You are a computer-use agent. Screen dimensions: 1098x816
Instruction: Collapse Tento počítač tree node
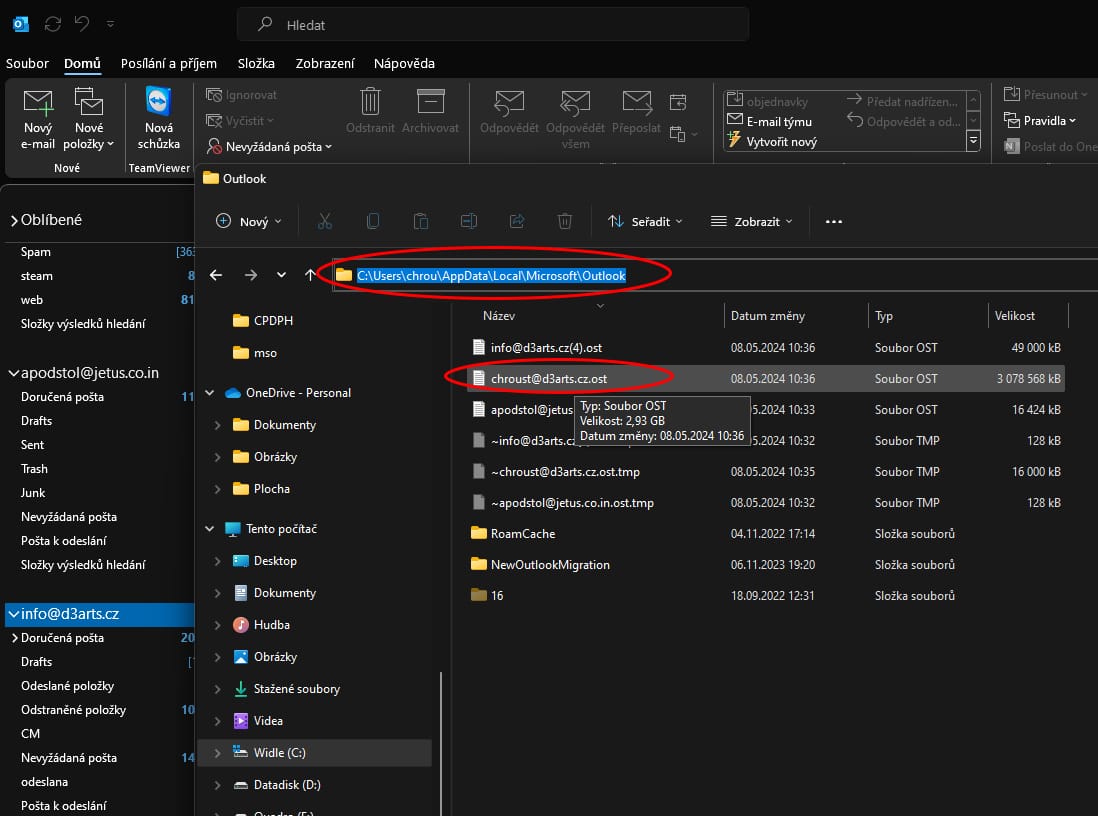click(209, 529)
